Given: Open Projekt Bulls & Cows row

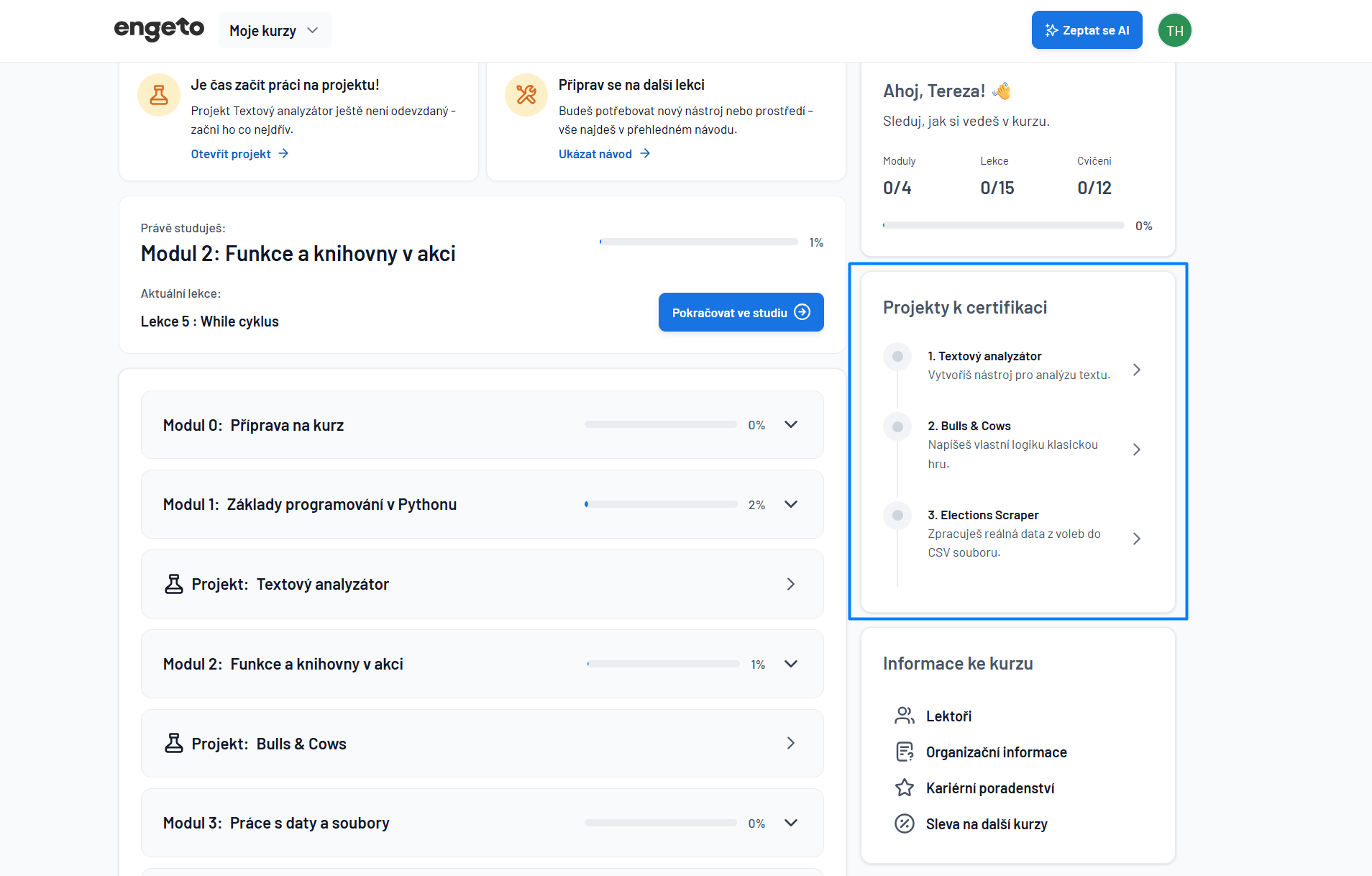Looking at the screenshot, I should (482, 744).
